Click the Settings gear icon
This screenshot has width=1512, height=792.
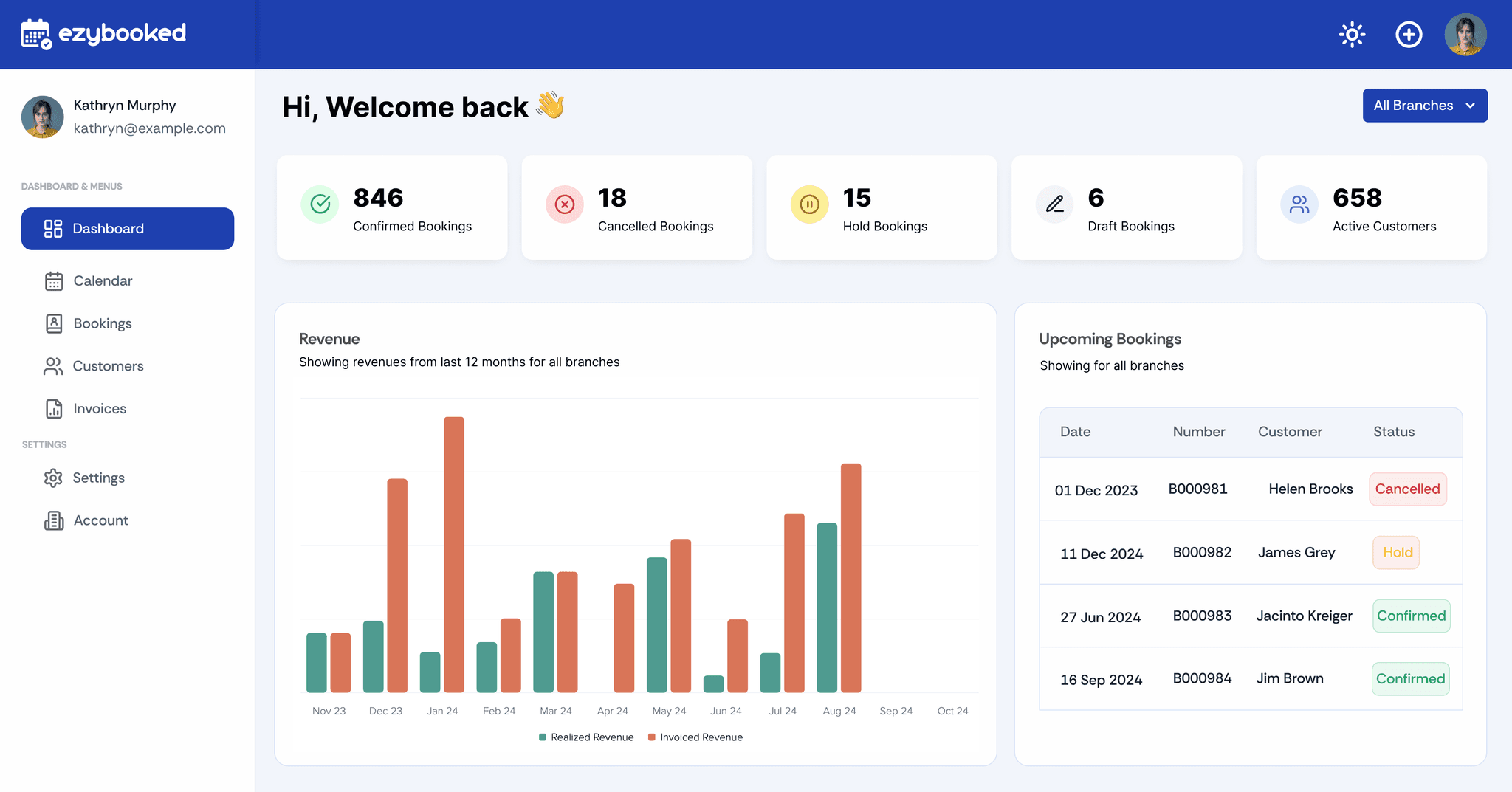(x=53, y=478)
